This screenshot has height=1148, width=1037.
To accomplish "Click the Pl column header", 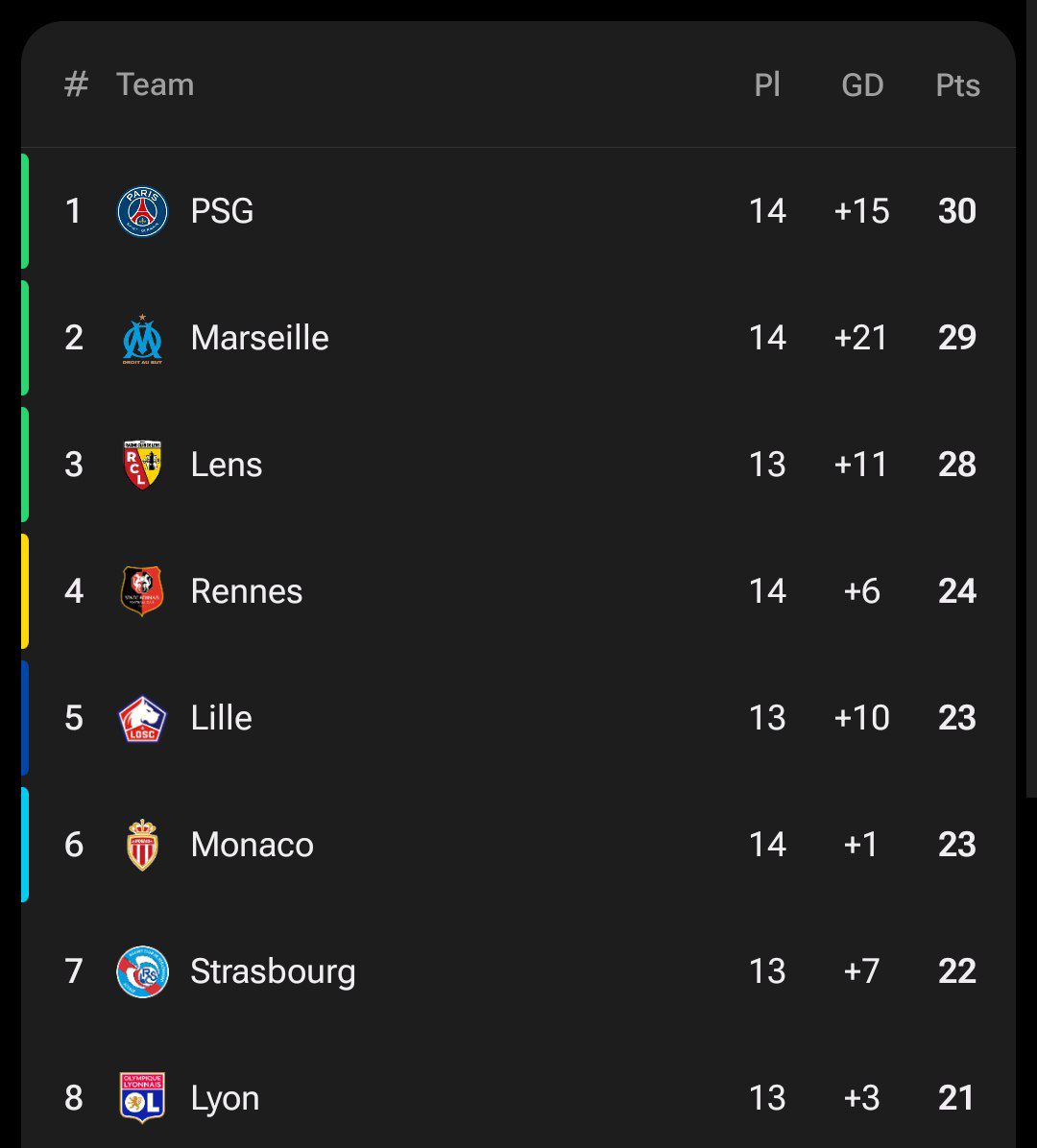I will click(x=767, y=85).
